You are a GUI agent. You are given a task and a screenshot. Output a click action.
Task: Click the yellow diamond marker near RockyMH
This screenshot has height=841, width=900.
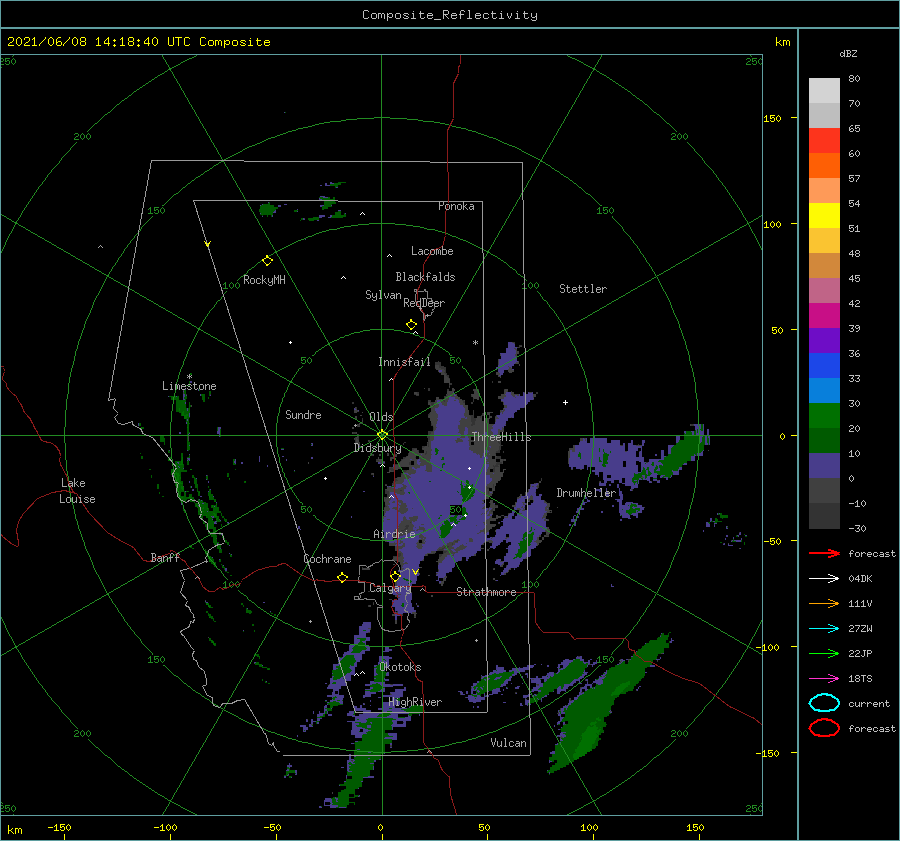[x=267, y=261]
